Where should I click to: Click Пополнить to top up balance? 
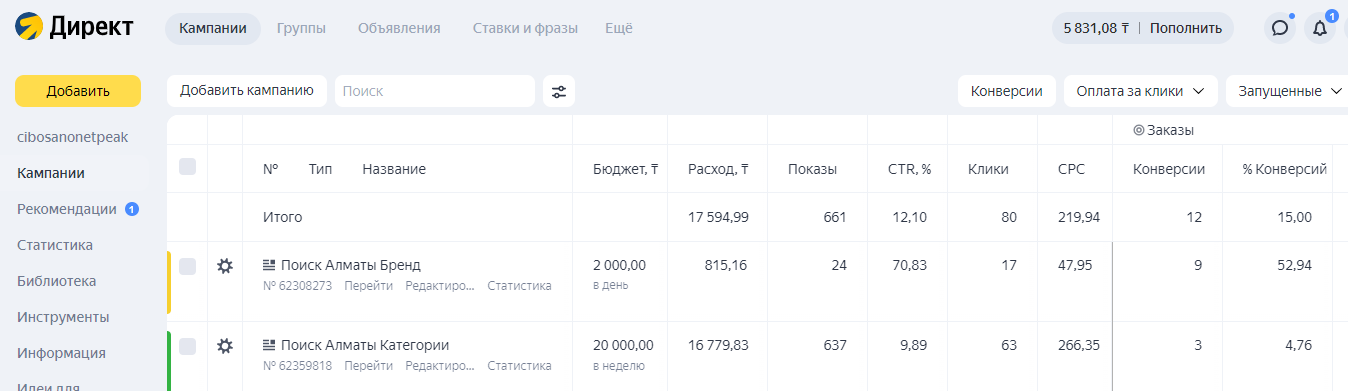1185,28
